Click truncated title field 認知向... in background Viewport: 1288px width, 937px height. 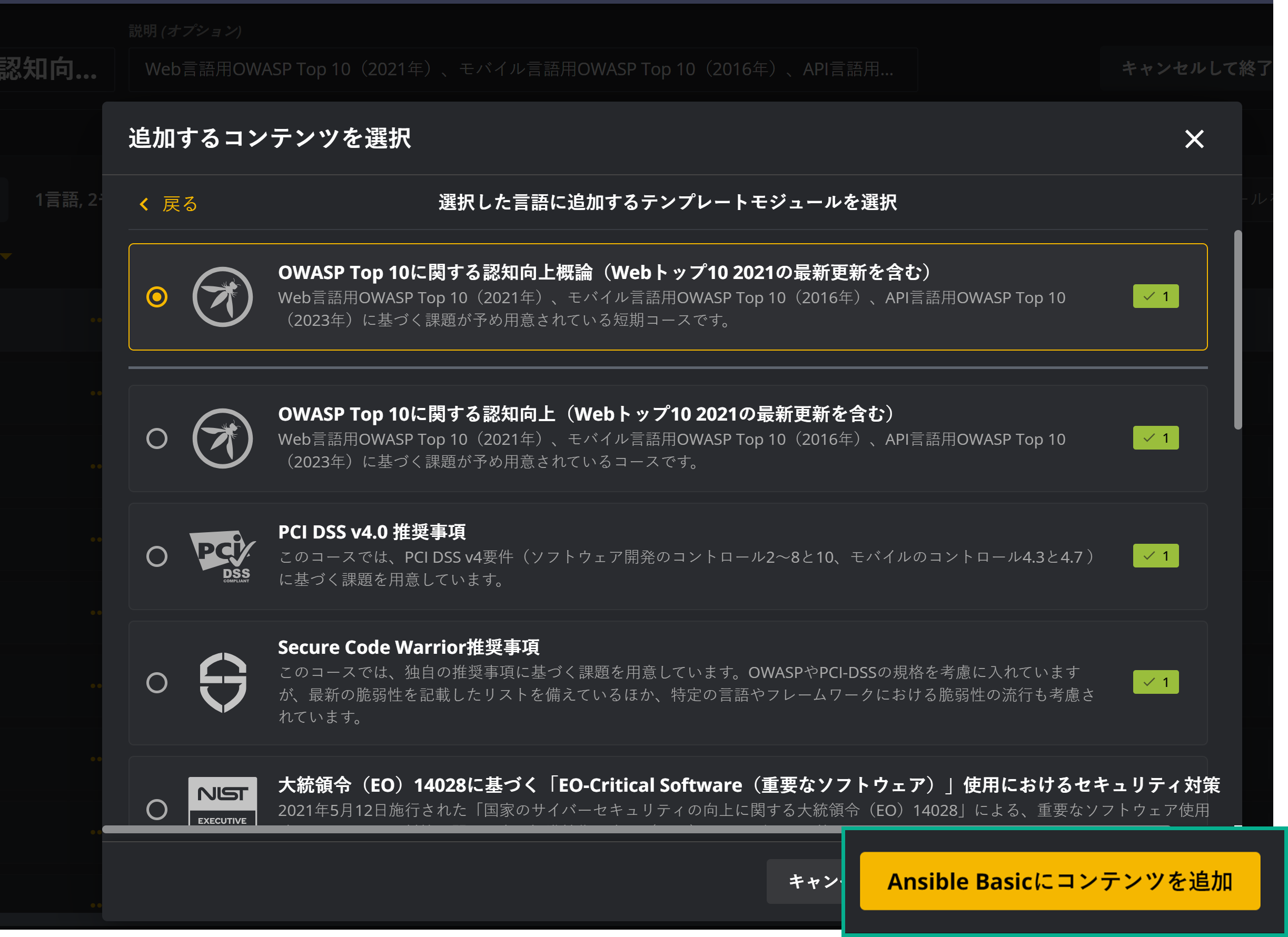coord(57,69)
